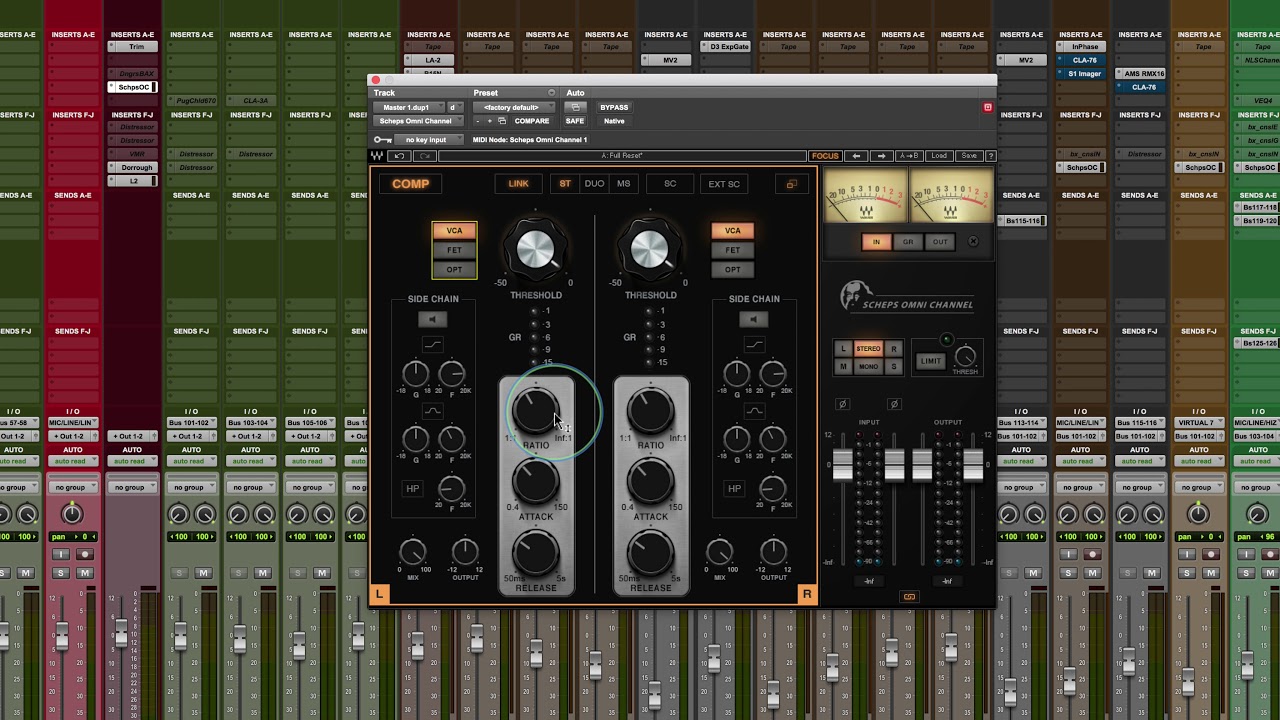Click COMPARE button
The image size is (1280, 720).
point(532,121)
